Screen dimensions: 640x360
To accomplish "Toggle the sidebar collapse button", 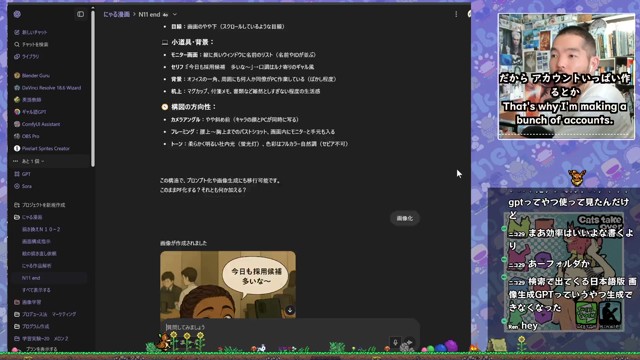I will (80, 14).
